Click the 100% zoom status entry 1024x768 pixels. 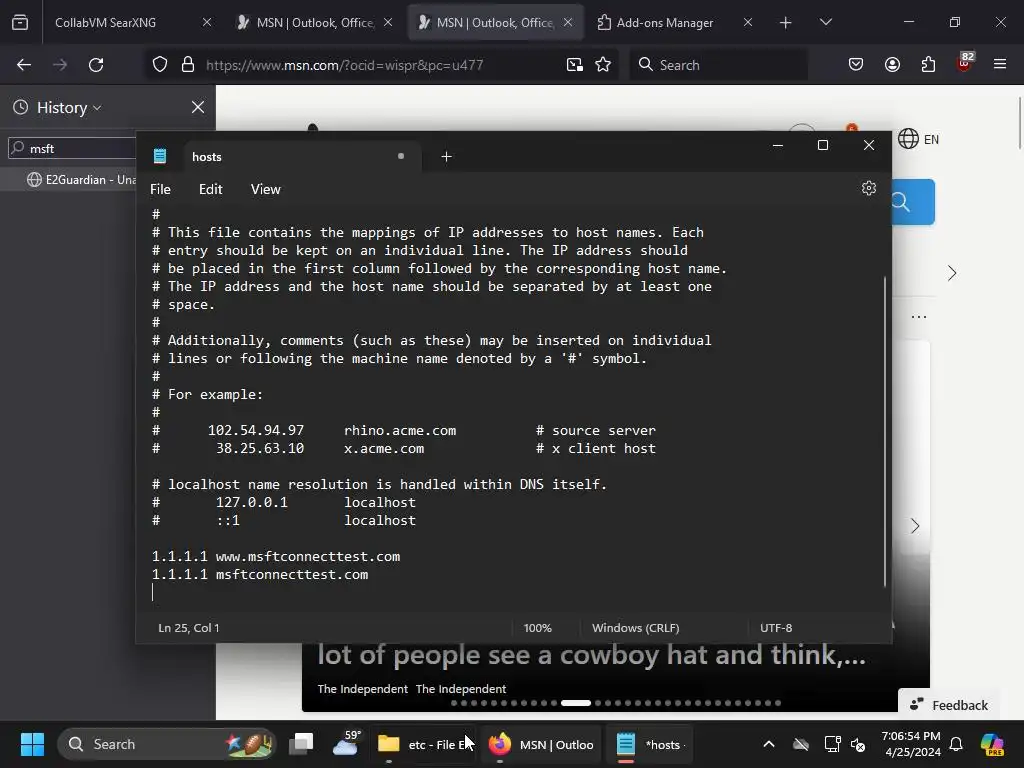tap(537, 628)
